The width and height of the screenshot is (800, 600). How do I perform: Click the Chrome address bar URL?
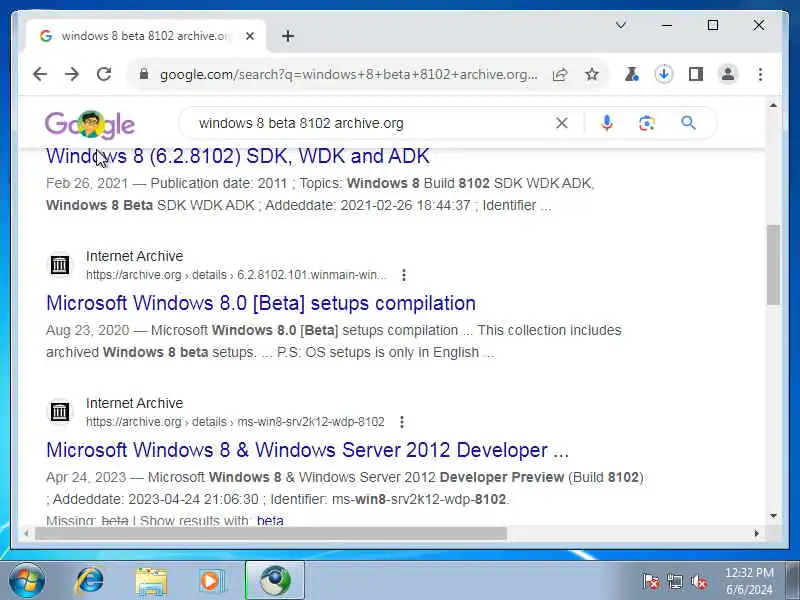348,74
